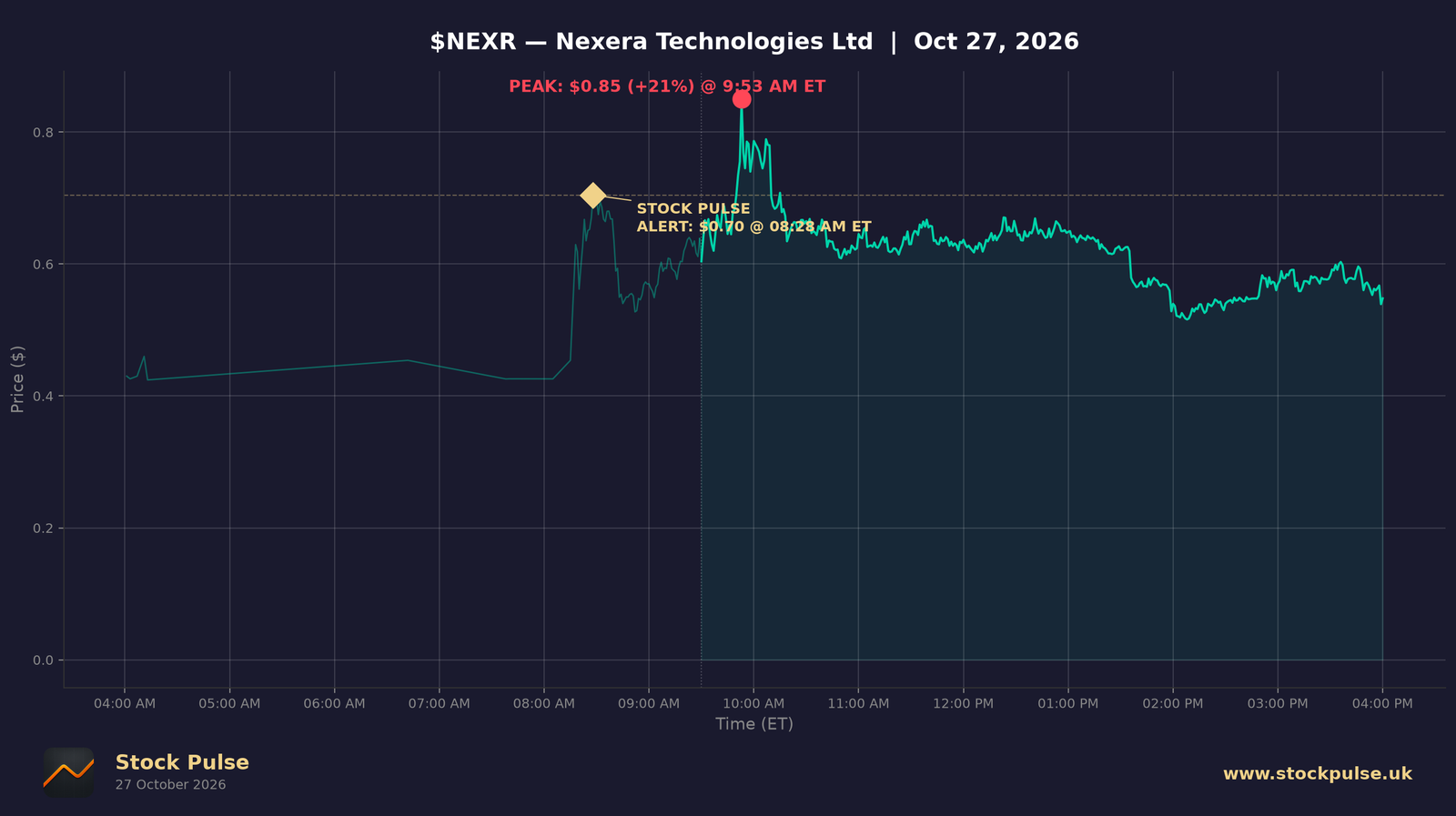Click the 07:00 AM axis tick label
This screenshot has height=816, width=1456.
click(439, 703)
